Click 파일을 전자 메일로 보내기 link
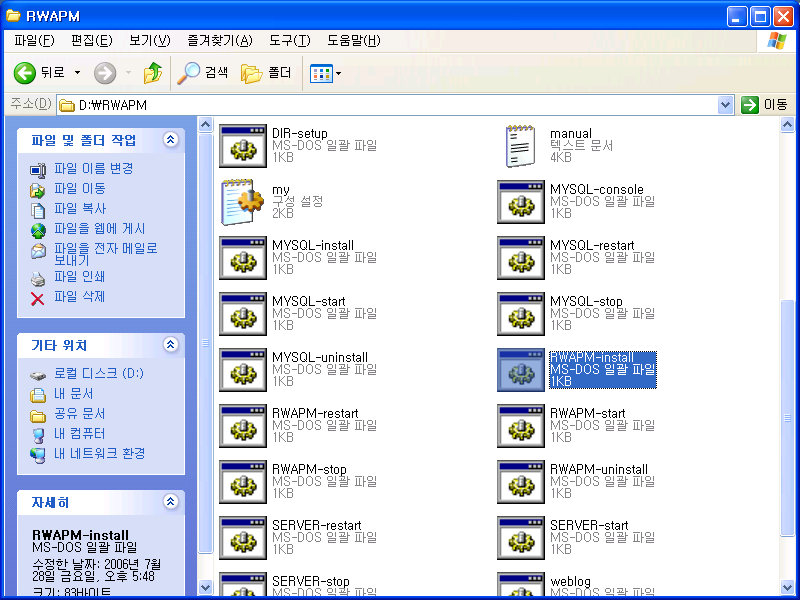Screen dimensions: 800x600 [106, 254]
